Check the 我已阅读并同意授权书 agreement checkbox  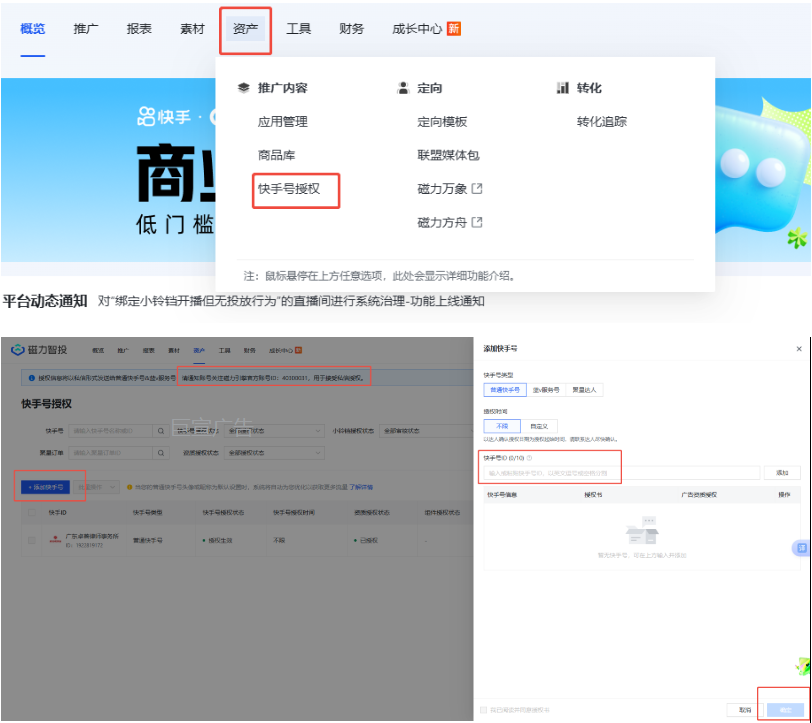point(484,707)
